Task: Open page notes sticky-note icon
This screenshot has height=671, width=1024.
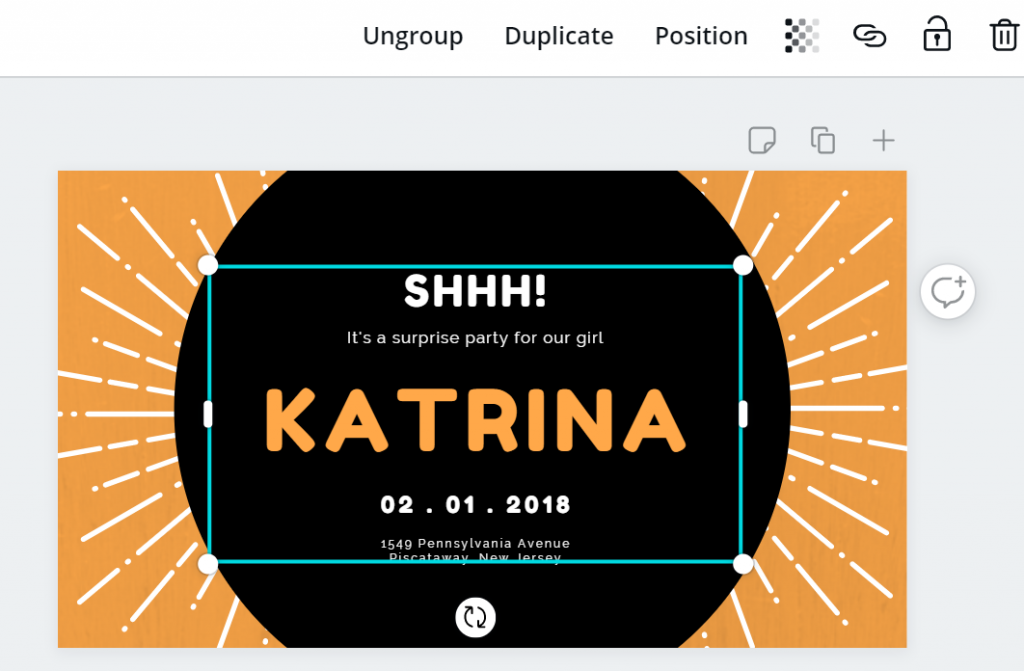Action: 762,140
